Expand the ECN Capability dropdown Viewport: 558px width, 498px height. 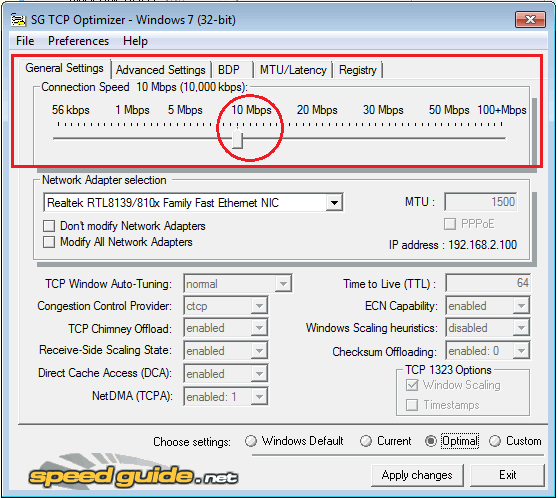pyautogui.click(x=521, y=306)
